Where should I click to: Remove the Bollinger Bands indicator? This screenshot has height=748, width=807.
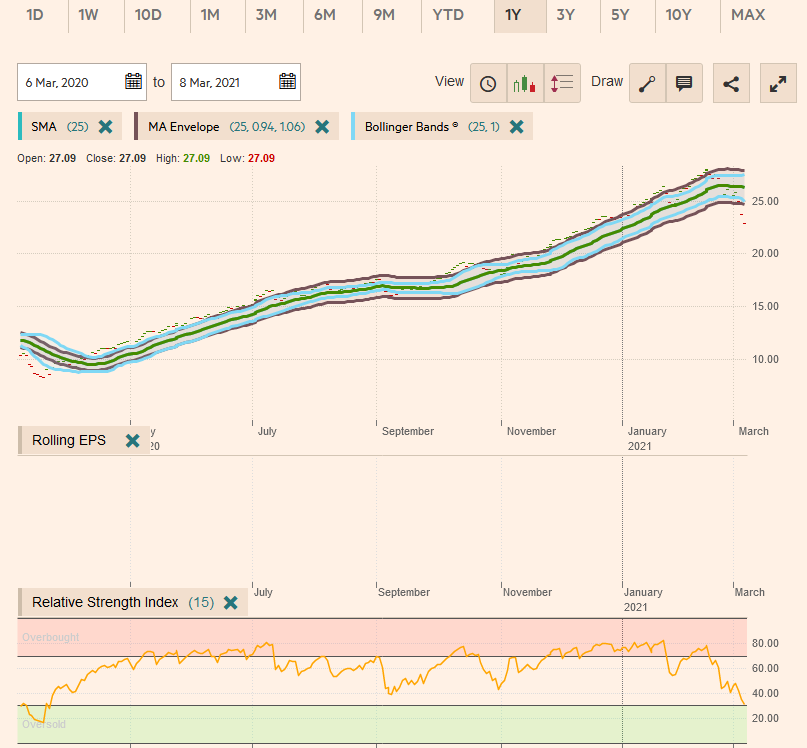click(x=516, y=127)
